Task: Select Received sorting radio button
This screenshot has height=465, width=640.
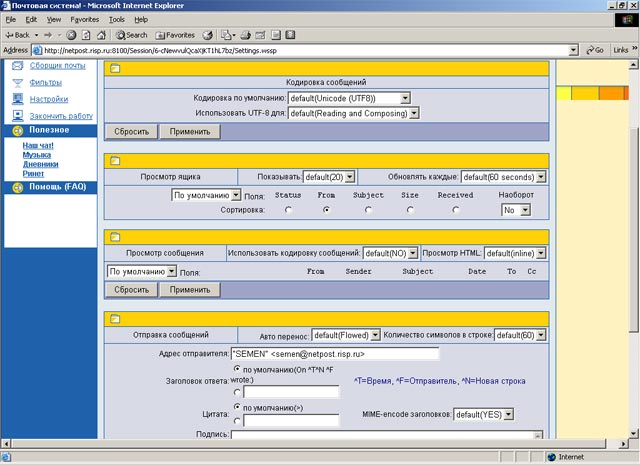Action: click(x=456, y=210)
